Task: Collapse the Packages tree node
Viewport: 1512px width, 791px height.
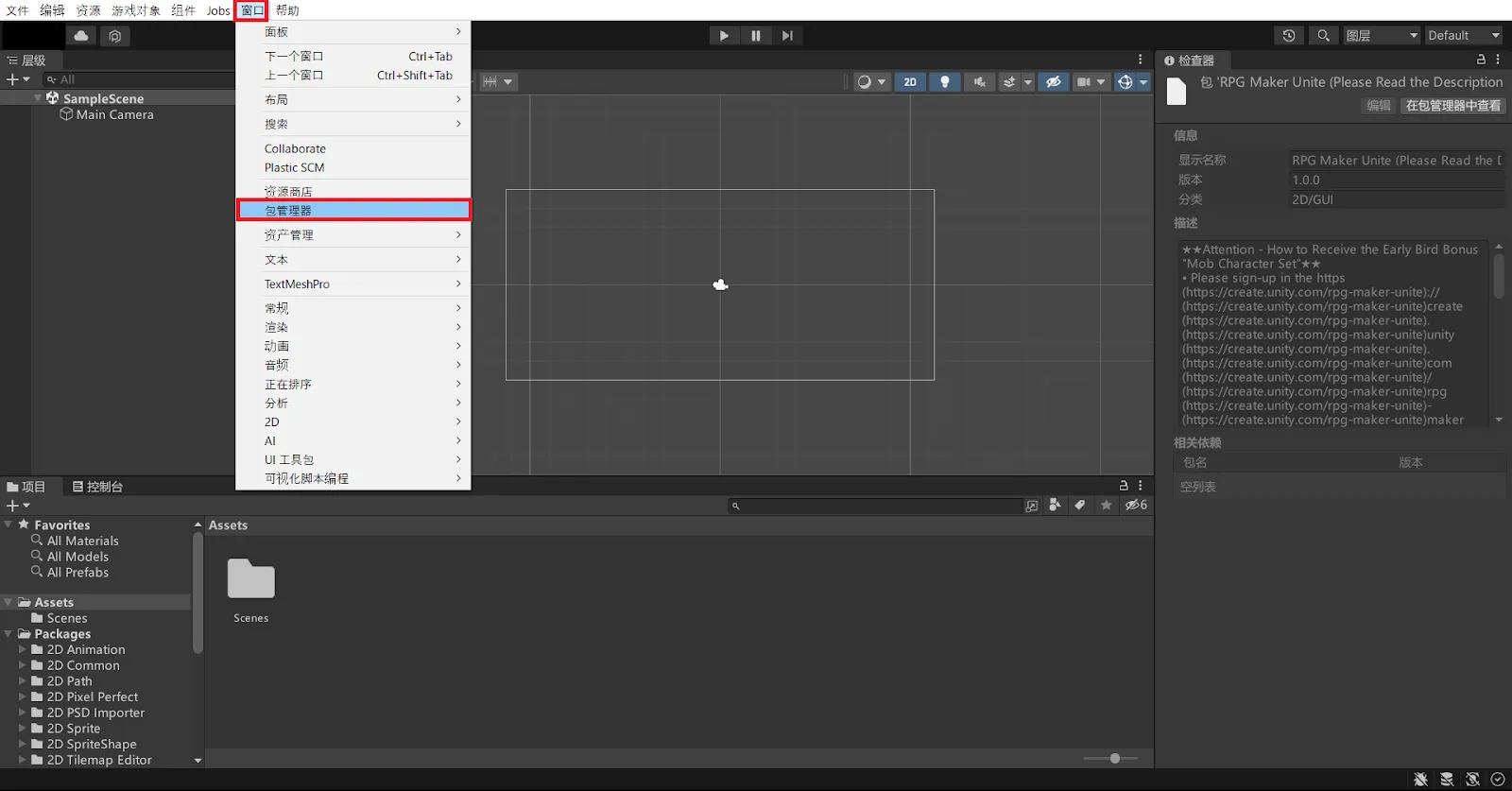Action: [x=9, y=634]
